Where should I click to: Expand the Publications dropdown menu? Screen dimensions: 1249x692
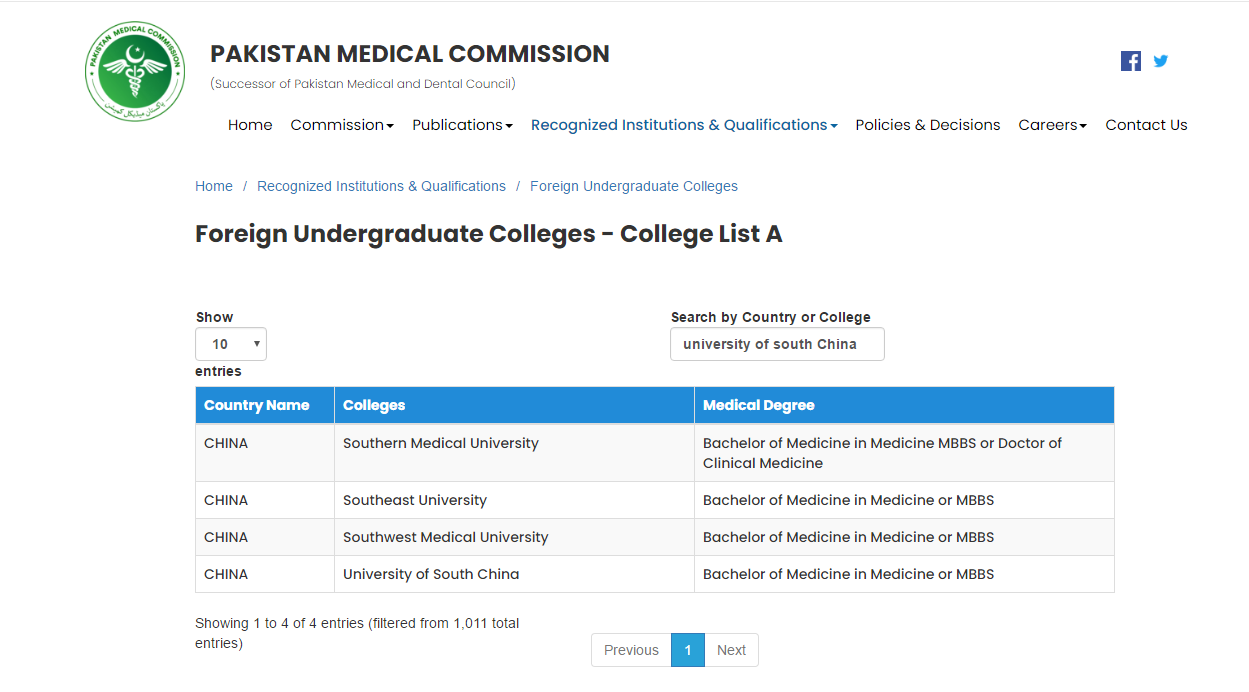[x=462, y=125]
